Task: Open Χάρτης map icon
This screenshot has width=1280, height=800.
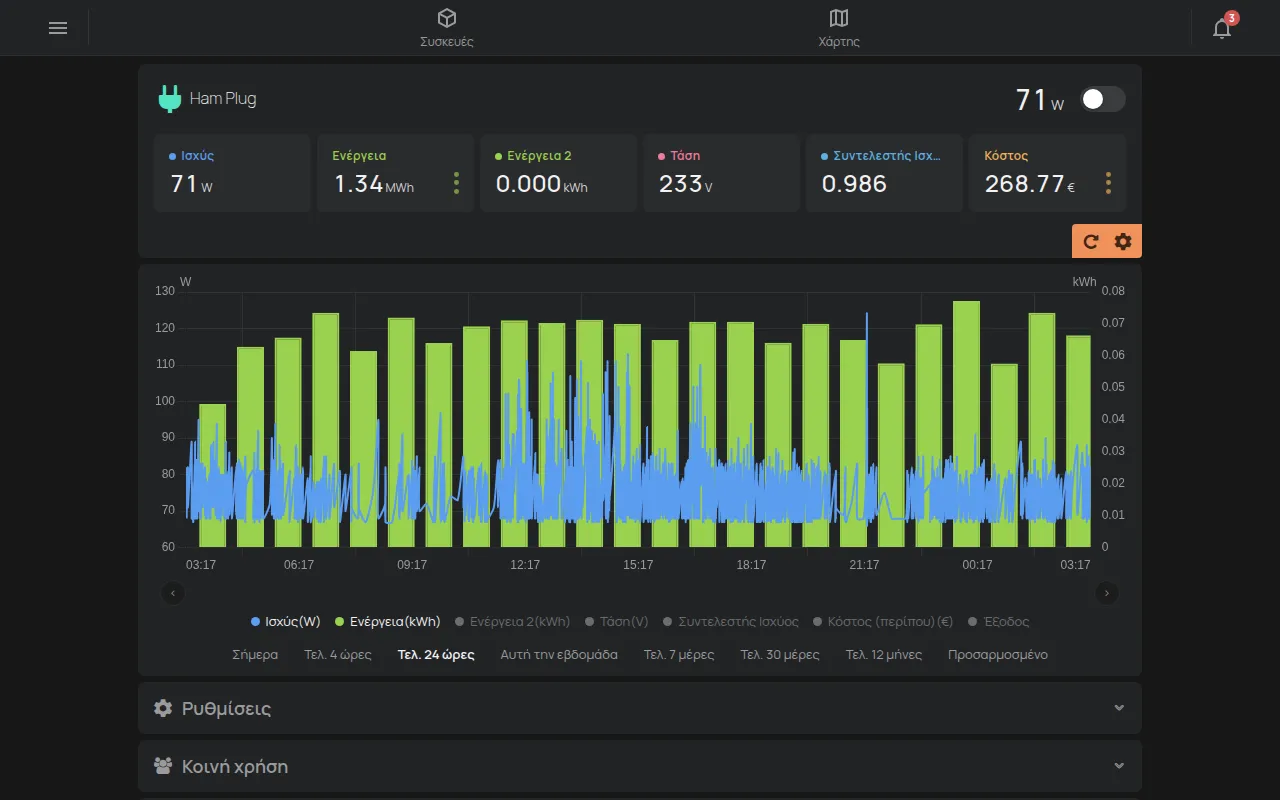Action: point(839,18)
